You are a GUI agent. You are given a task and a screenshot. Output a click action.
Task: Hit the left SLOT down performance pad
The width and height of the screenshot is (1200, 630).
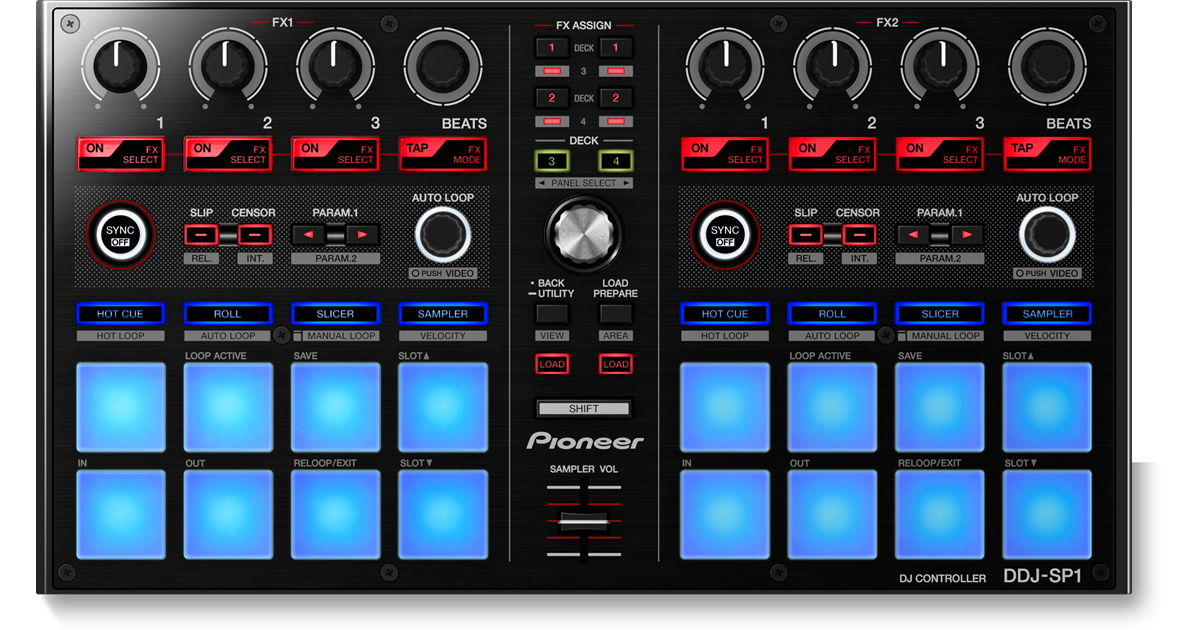click(443, 514)
